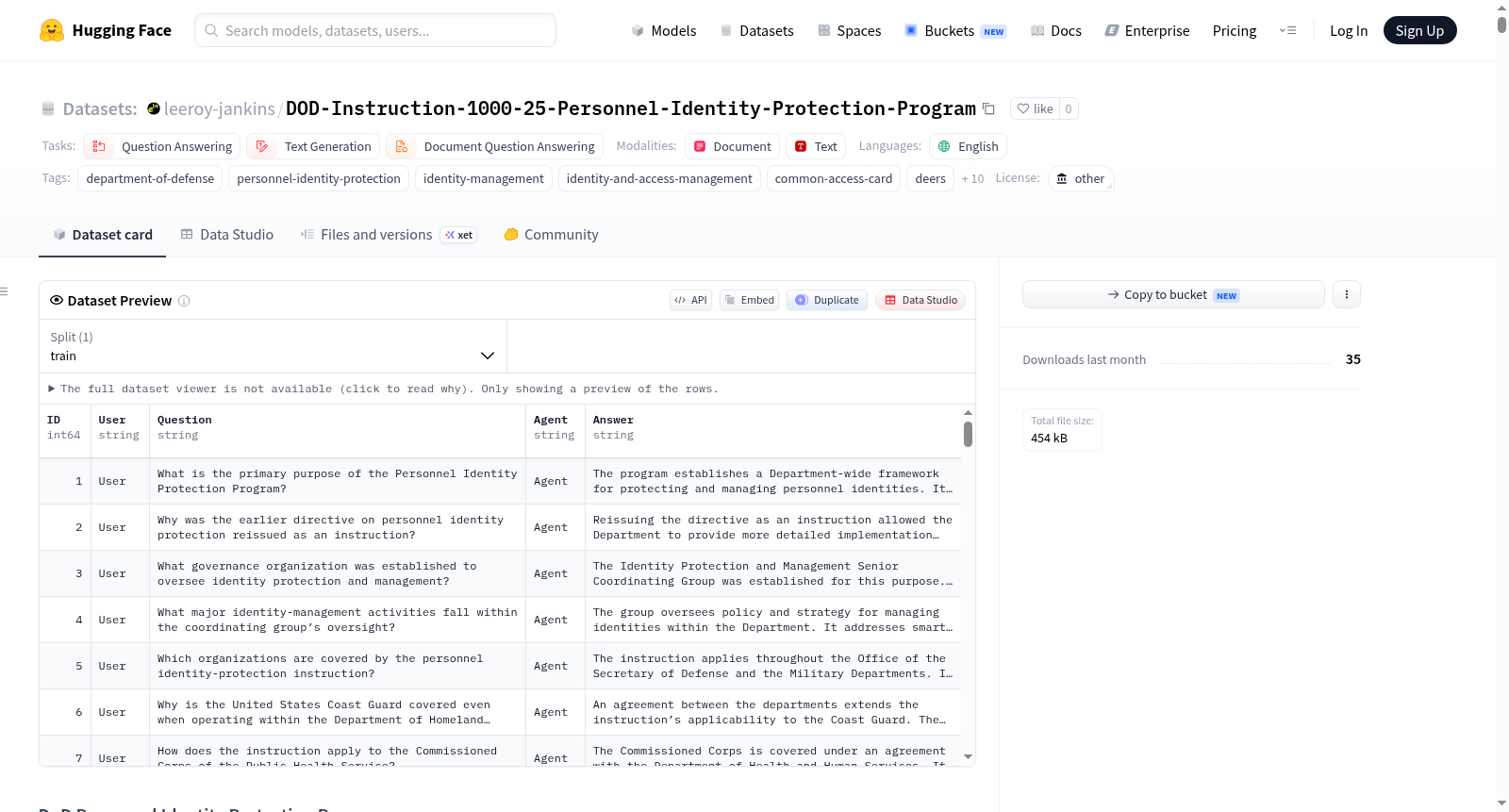Click the 454 kB total file size value

pyautogui.click(x=1049, y=438)
